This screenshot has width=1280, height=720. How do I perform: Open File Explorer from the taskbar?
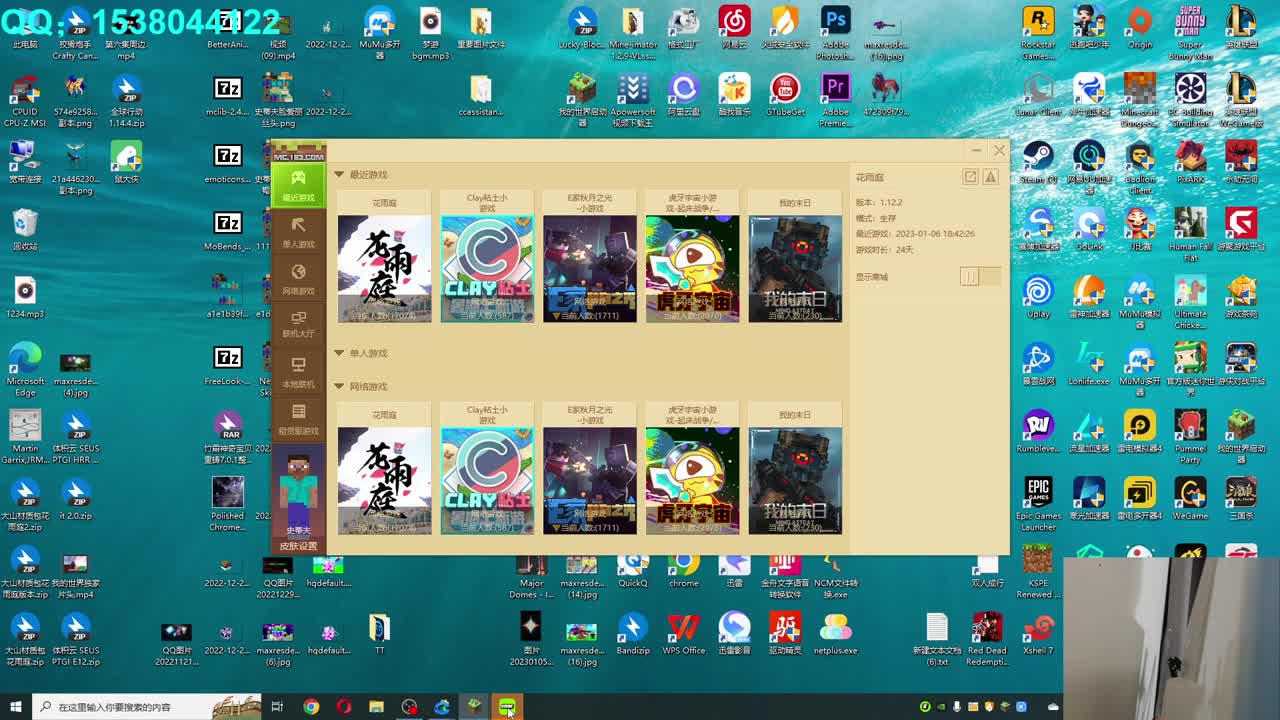pos(376,707)
